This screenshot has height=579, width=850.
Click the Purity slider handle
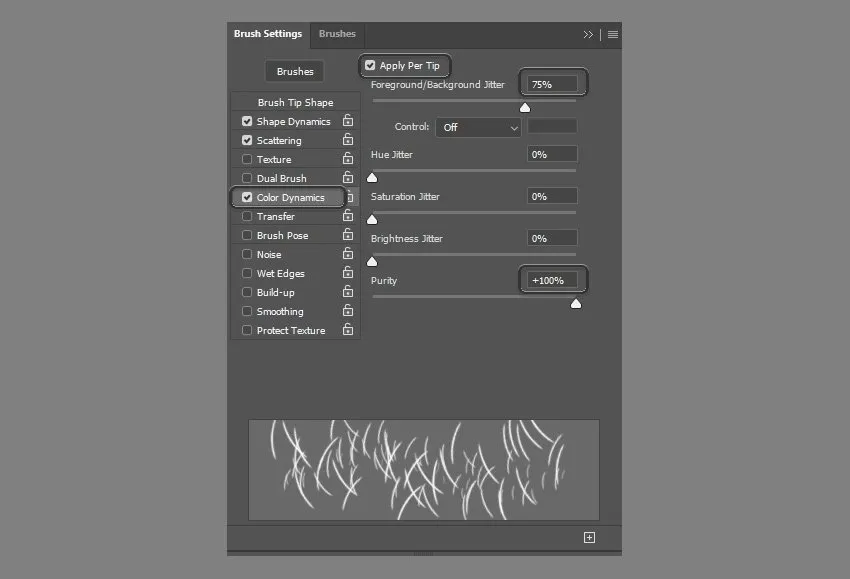pos(576,304)
